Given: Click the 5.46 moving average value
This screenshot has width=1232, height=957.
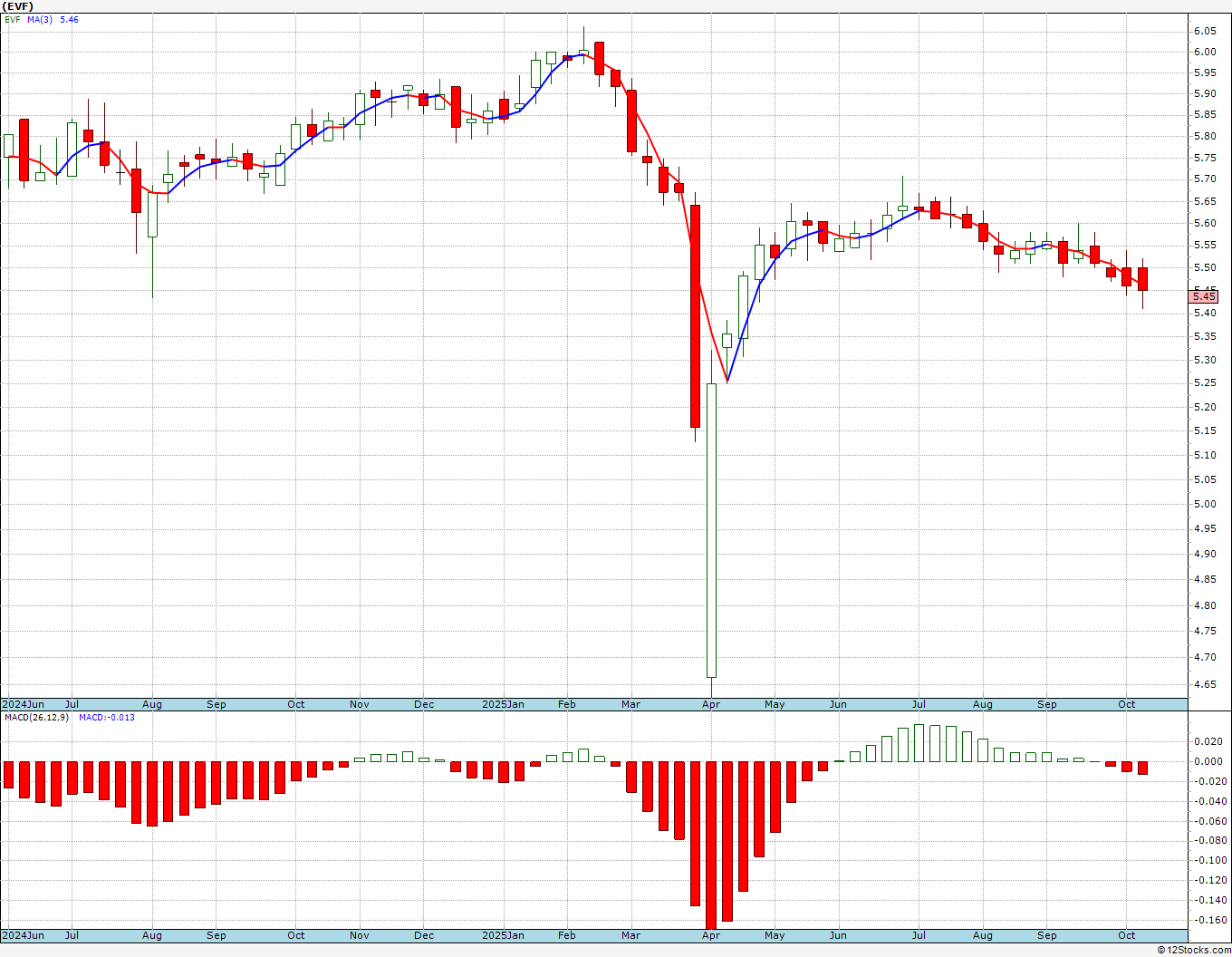Looking at the screenshot, I should pyautogui.click(x=69, y=19).
